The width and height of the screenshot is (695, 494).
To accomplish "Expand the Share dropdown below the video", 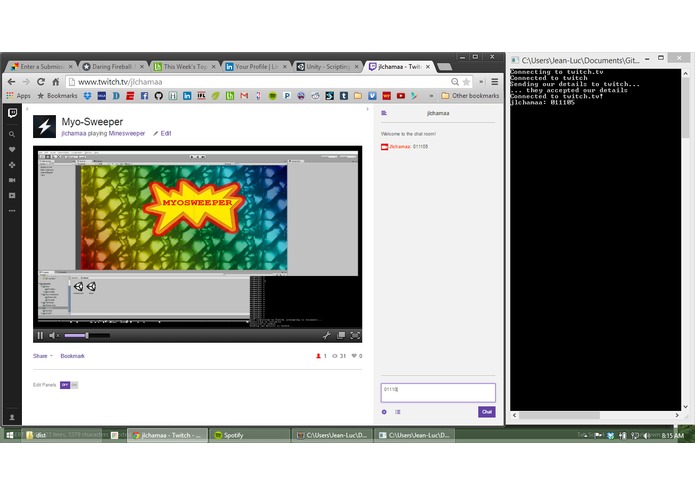I will (x=43, y=356).
